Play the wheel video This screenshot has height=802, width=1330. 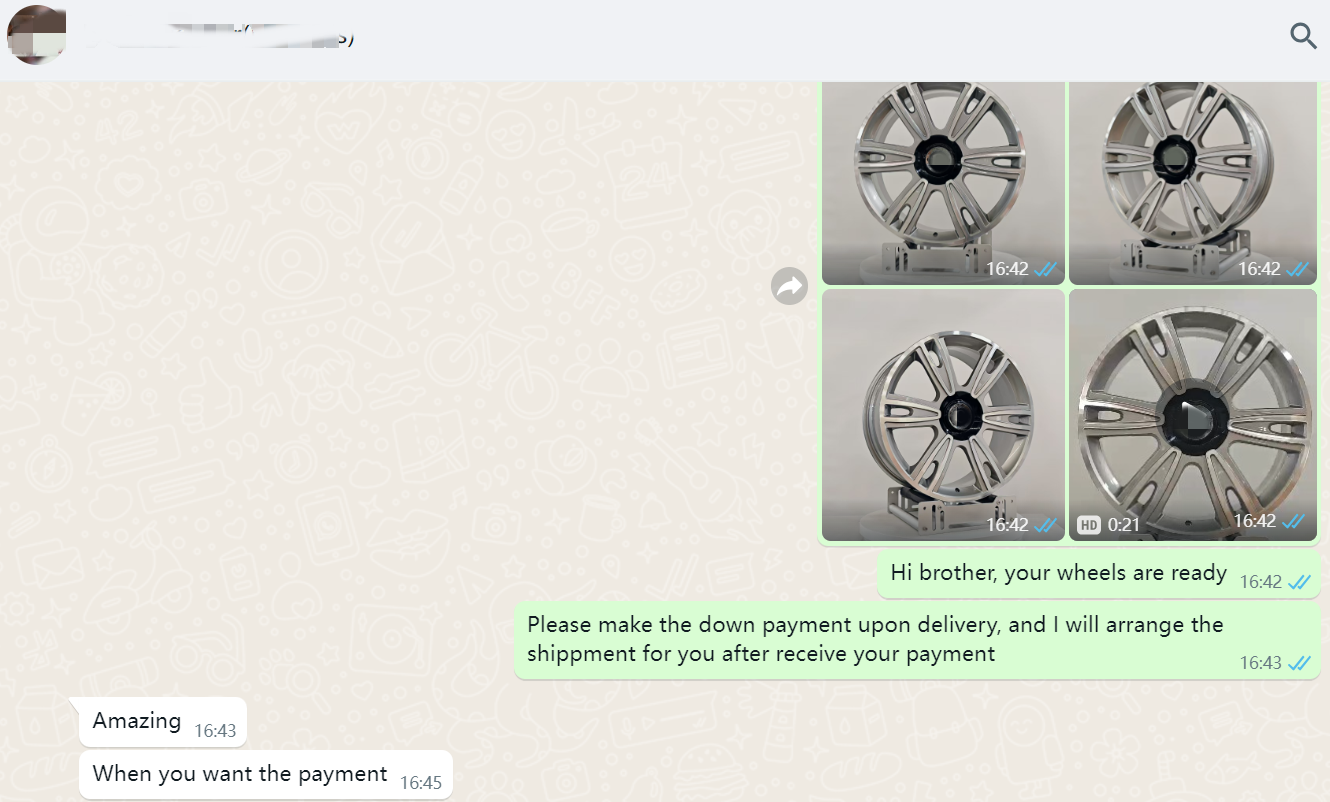click(1193, 415)
